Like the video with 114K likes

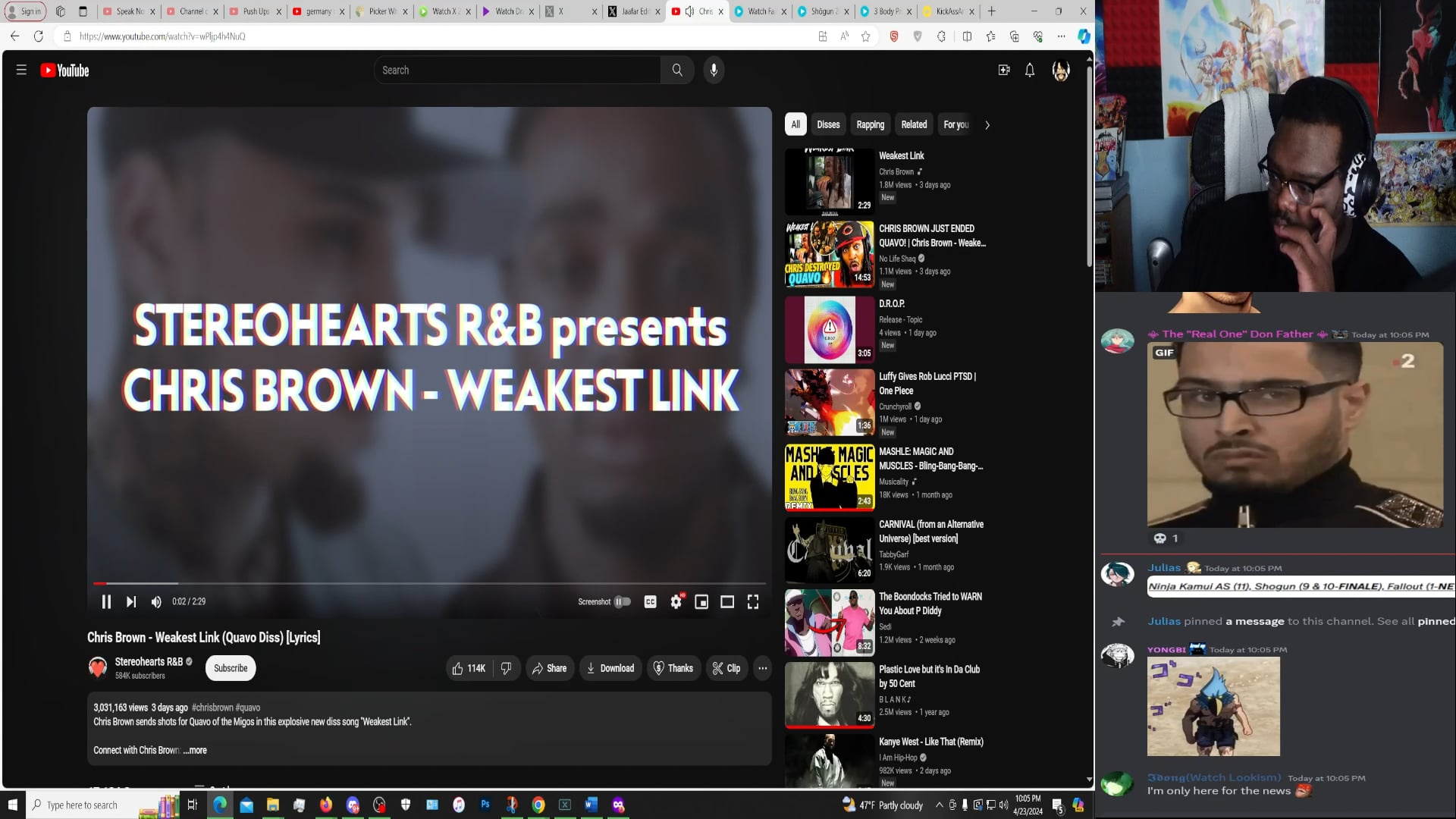[469, 668]
